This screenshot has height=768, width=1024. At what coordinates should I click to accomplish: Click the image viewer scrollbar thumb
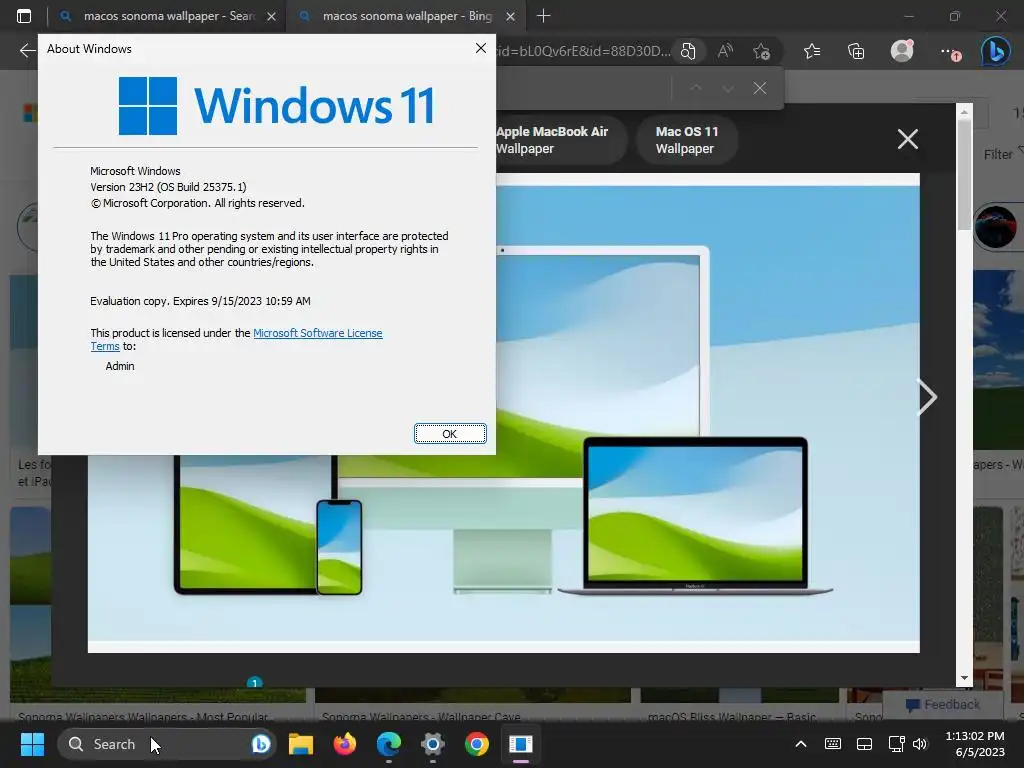[x=964, y=175]
